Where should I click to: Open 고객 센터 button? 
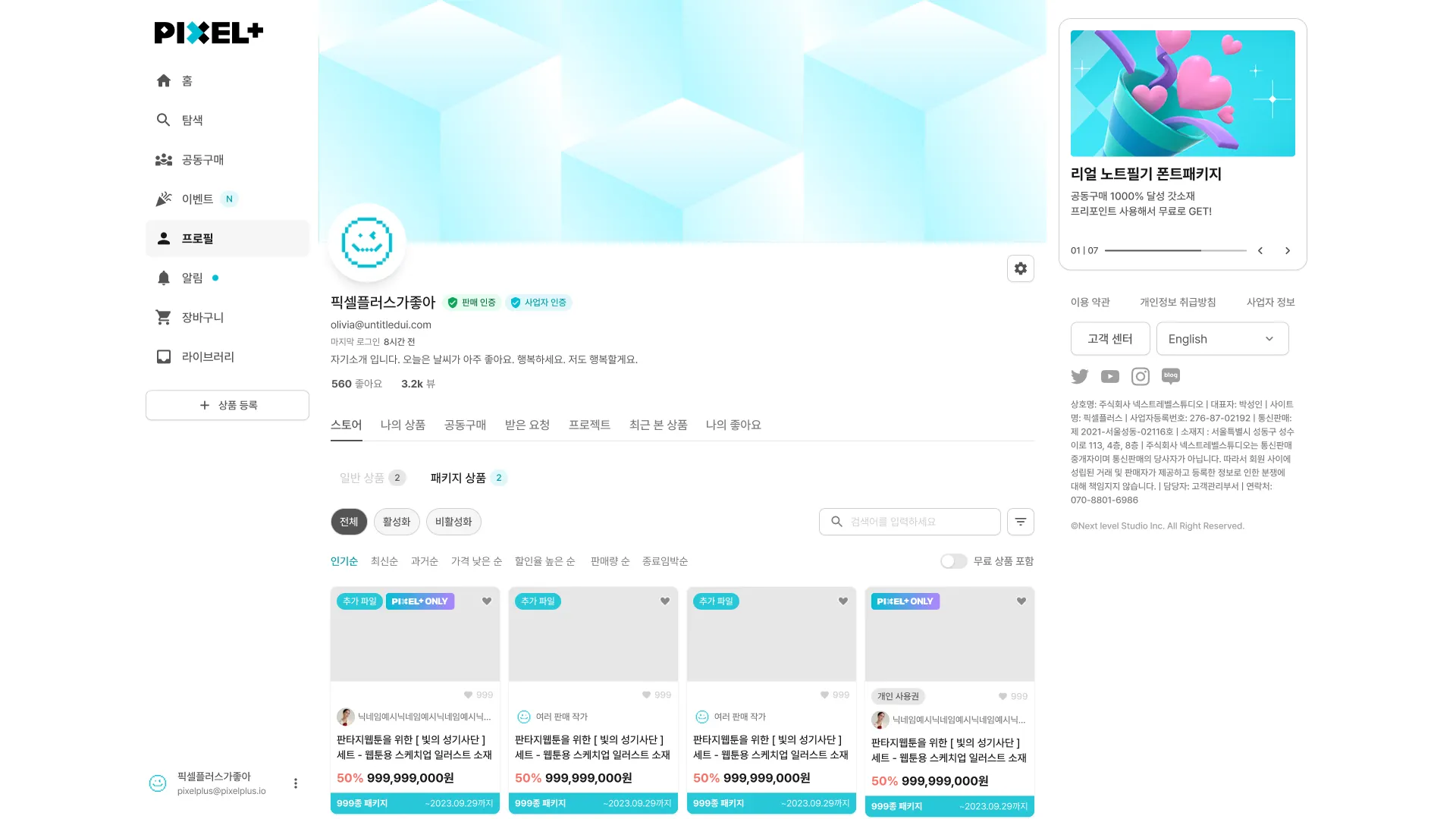(x=1109, y=339)
